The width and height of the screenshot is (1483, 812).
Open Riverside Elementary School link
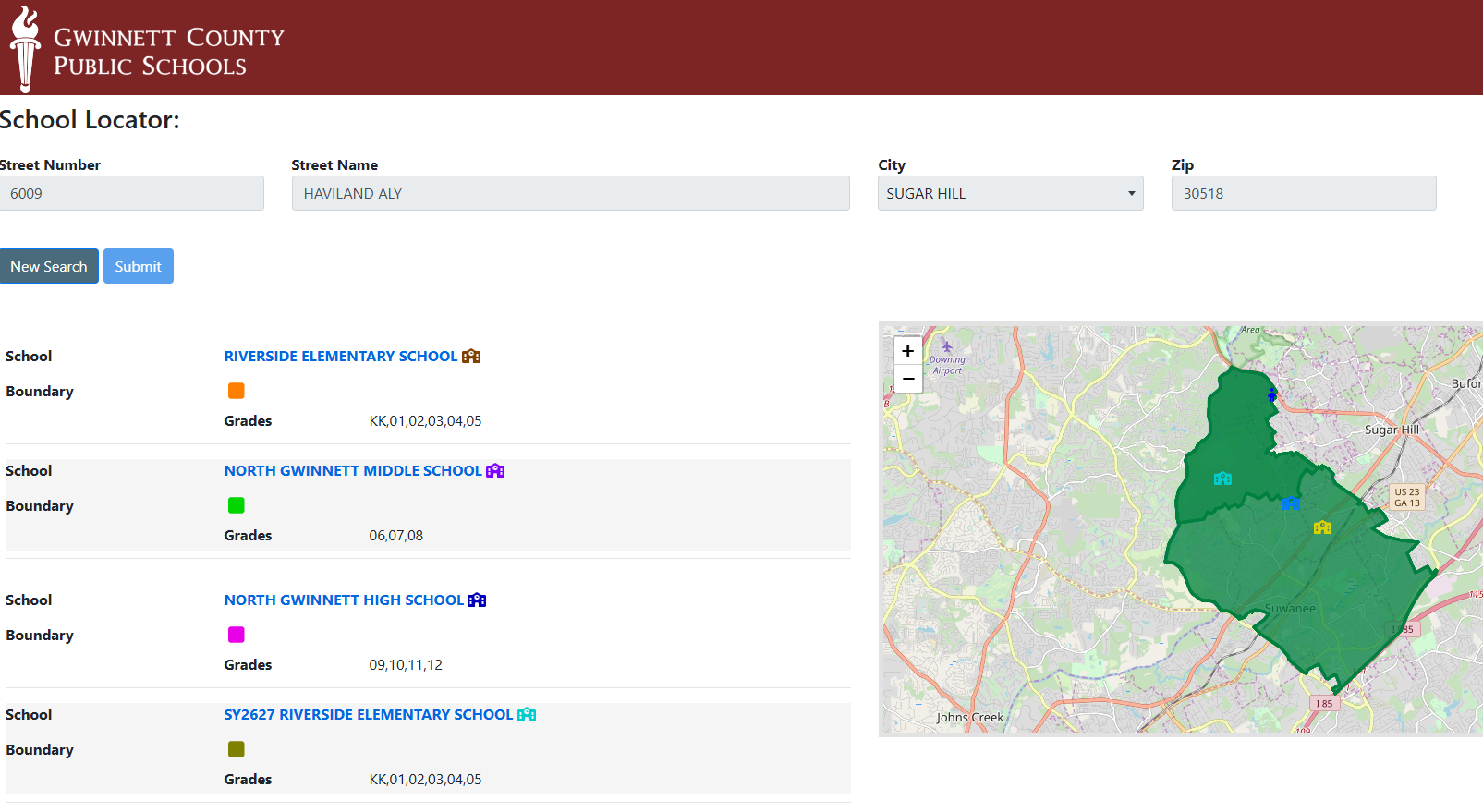[x=340, y=357]
